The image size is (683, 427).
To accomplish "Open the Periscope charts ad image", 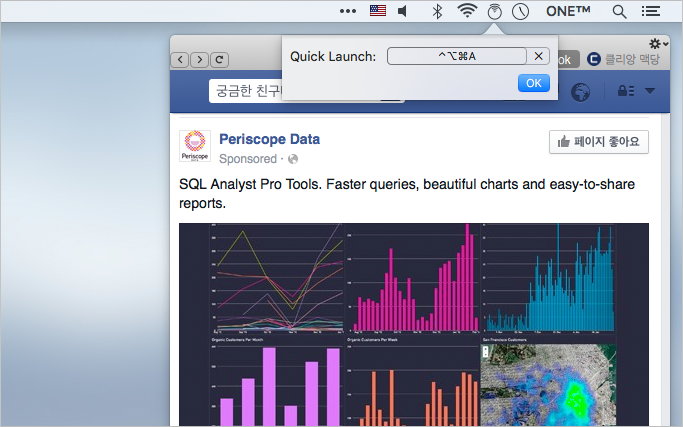I will tap(414, 325).
